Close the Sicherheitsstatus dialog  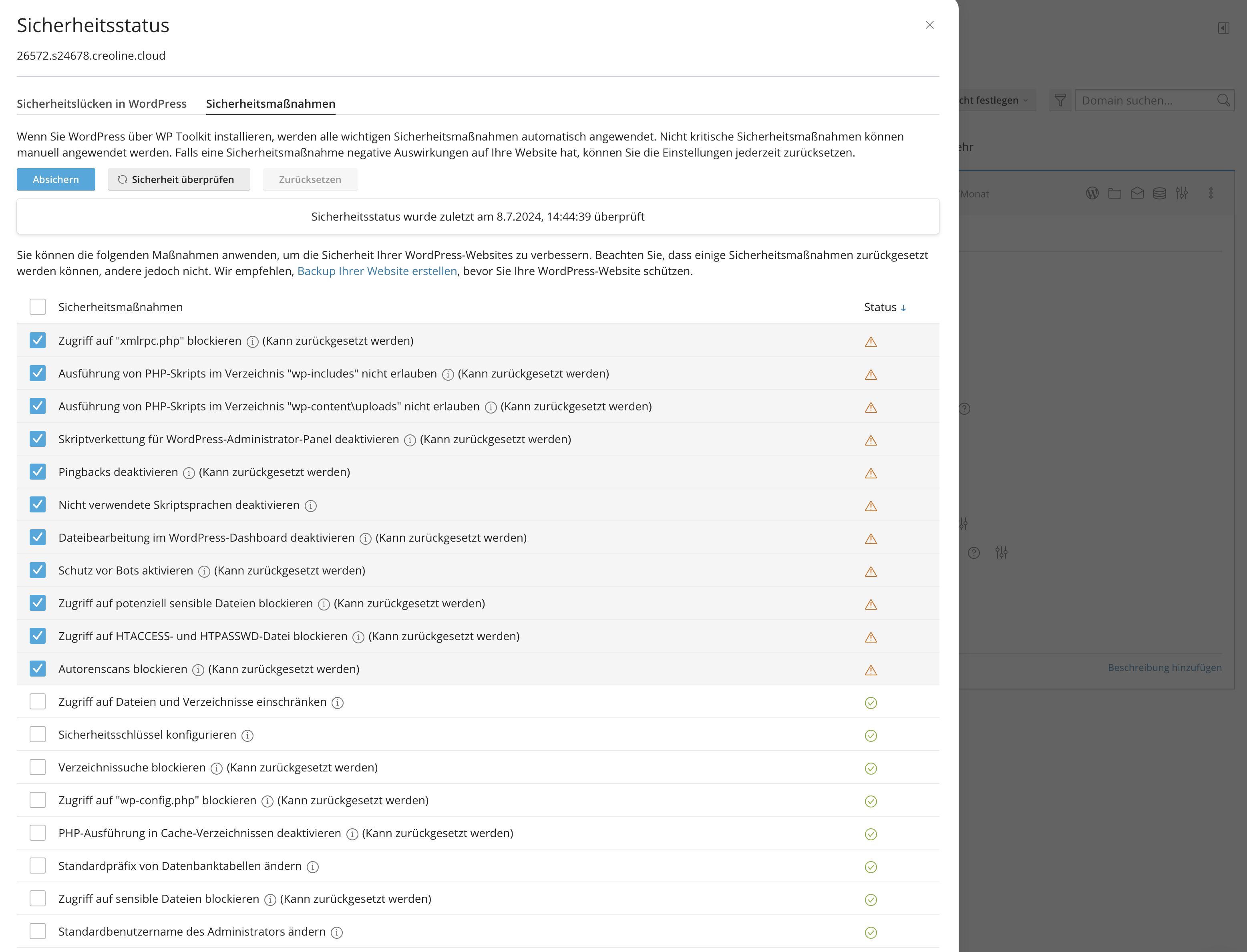929,25
